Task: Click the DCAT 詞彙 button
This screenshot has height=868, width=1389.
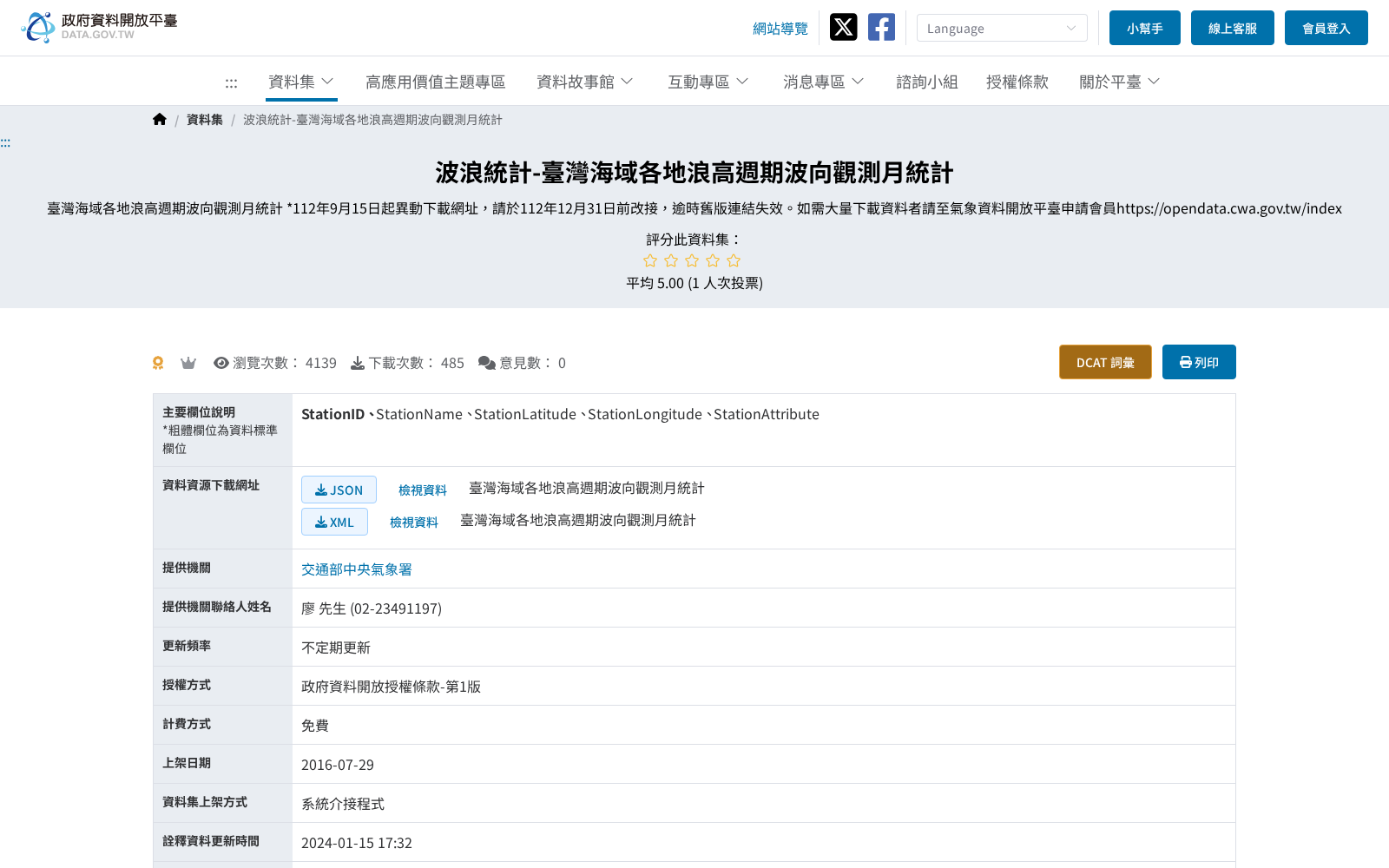Action: pyautogui.click(x=1105, y=362)
